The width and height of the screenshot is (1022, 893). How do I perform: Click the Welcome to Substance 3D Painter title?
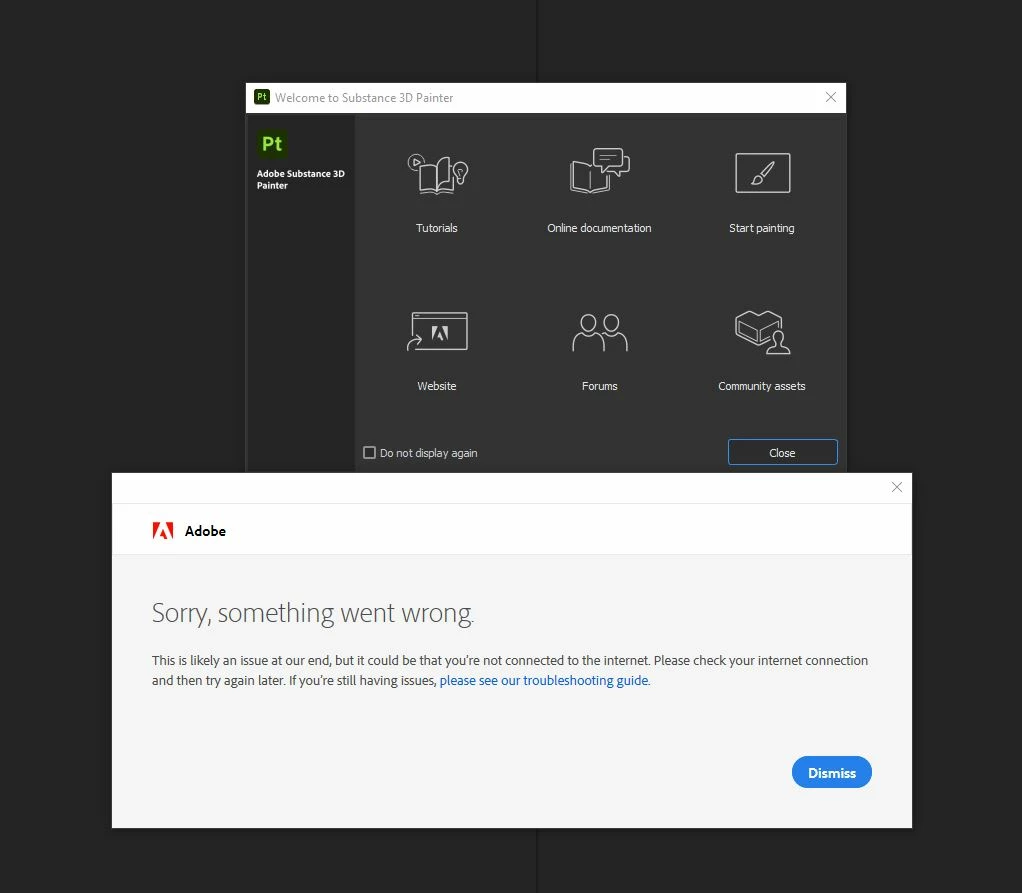coord(364,98)
